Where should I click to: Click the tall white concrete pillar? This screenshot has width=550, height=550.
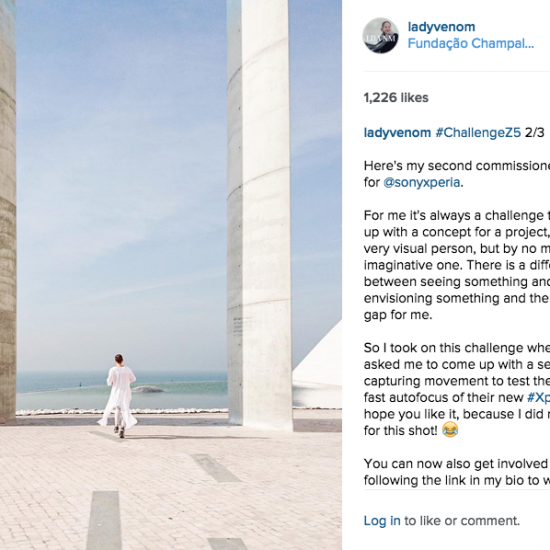coord(260,214)
